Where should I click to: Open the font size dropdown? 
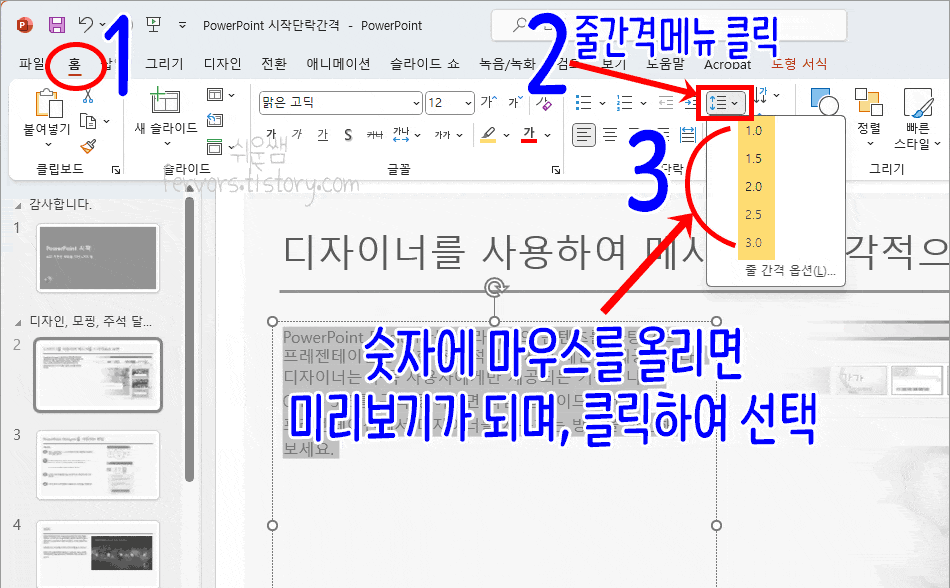click(448, 102)
